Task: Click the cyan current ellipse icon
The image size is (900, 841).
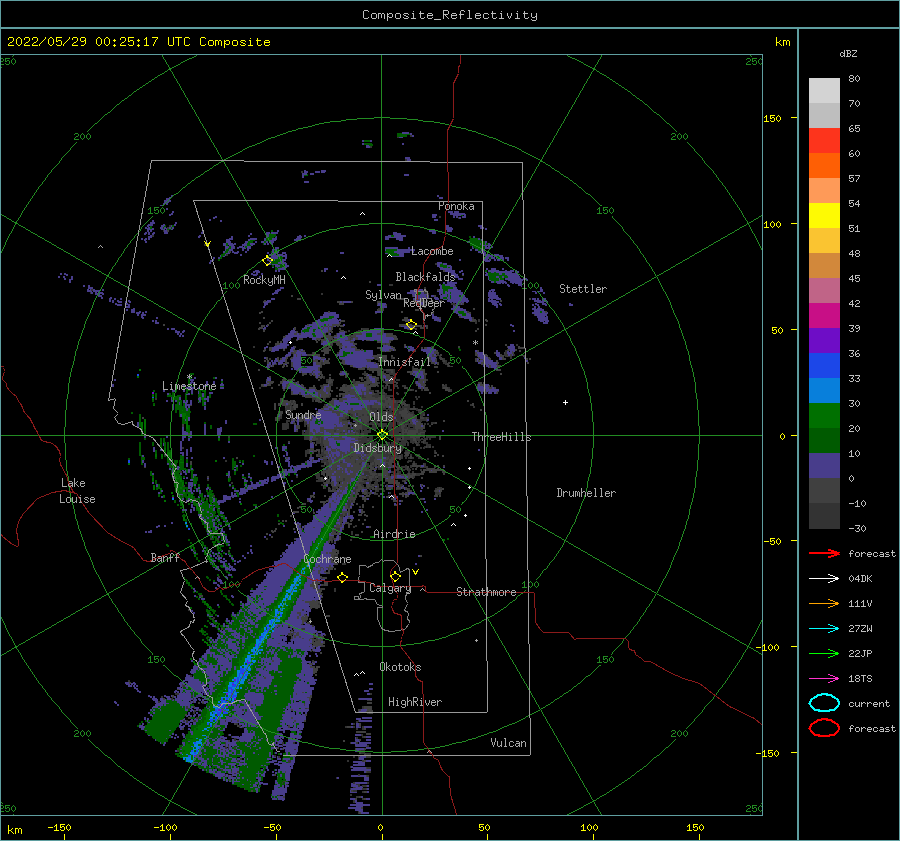Action: (x=824, y=703)
